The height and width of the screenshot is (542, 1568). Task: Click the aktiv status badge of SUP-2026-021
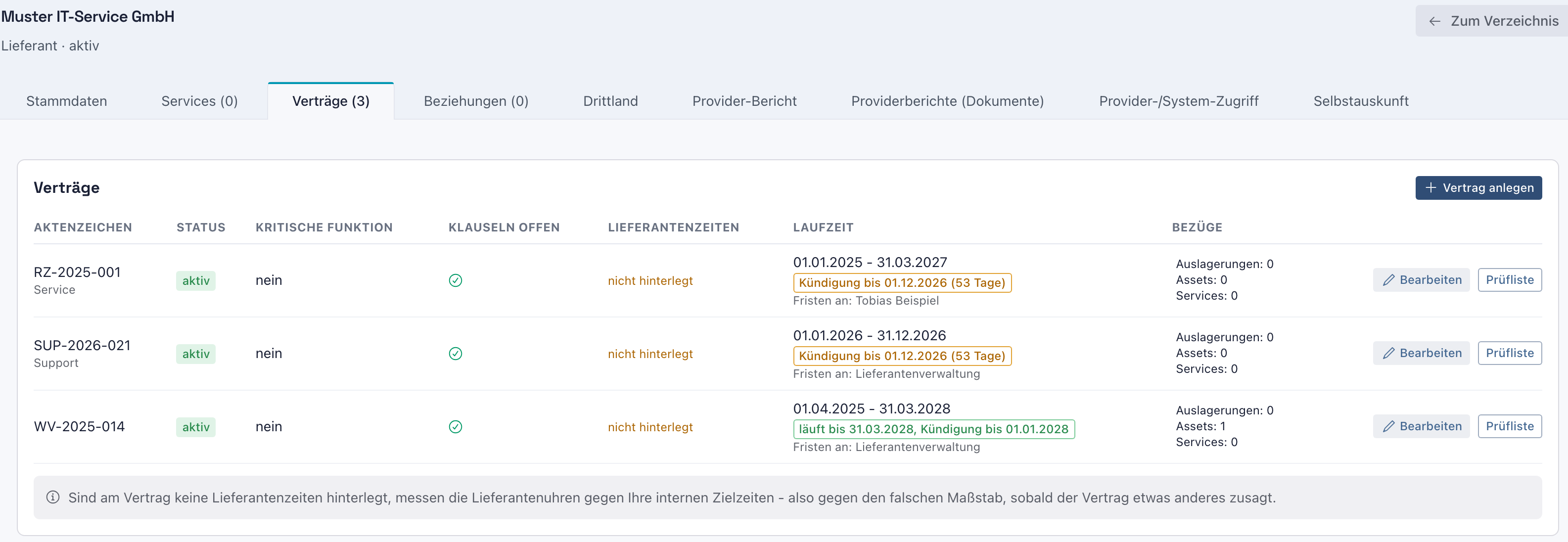[x=196, y=354]
